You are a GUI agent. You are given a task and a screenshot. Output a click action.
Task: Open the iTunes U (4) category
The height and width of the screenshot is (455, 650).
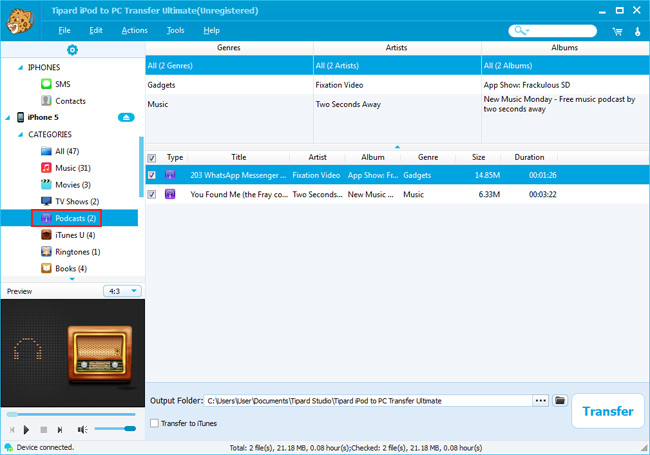coord(75,235)
